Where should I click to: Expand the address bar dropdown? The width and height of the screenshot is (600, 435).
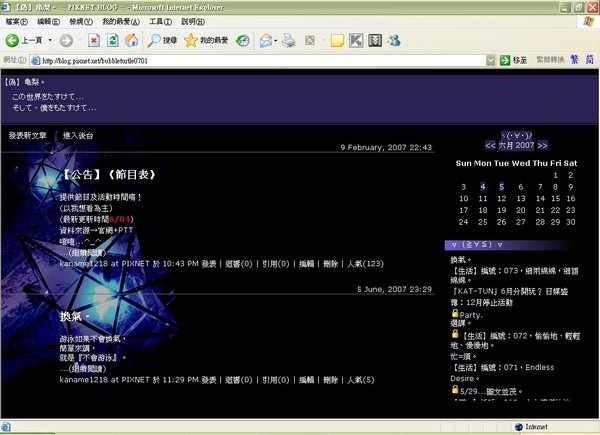click(491, 60)
